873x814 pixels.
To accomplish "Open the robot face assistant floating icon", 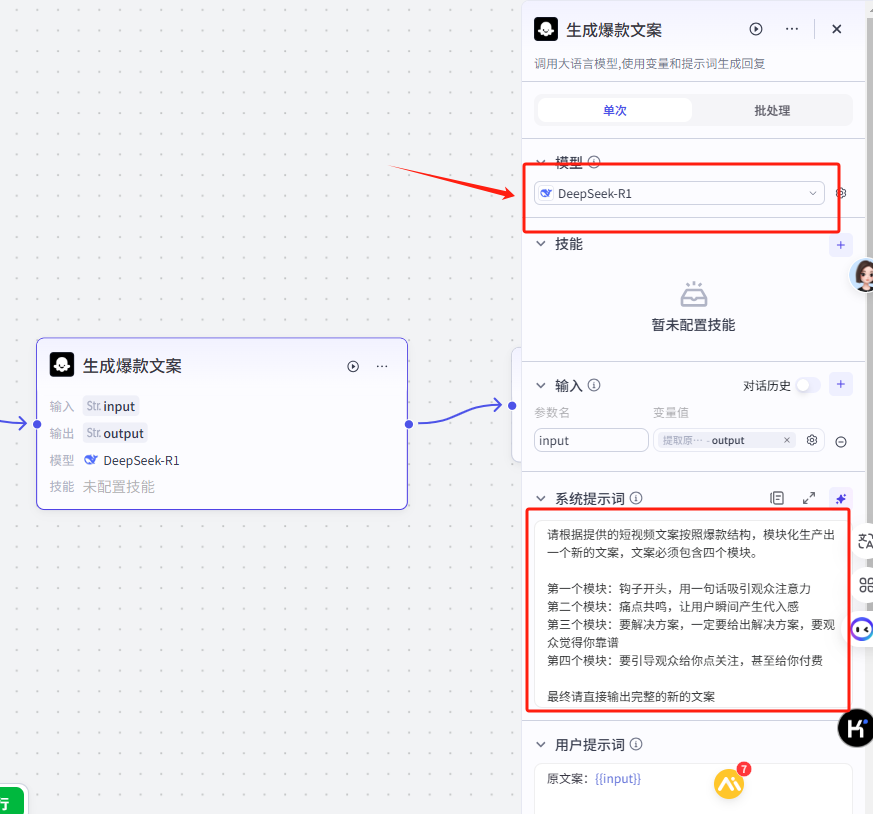I will [862, 629].
